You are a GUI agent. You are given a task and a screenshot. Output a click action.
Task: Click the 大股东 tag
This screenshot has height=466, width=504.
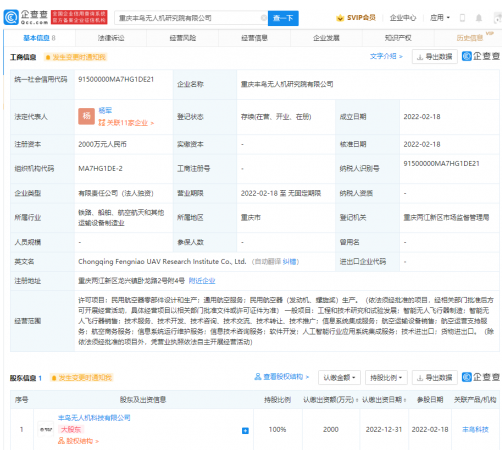[x=71, y=430]
